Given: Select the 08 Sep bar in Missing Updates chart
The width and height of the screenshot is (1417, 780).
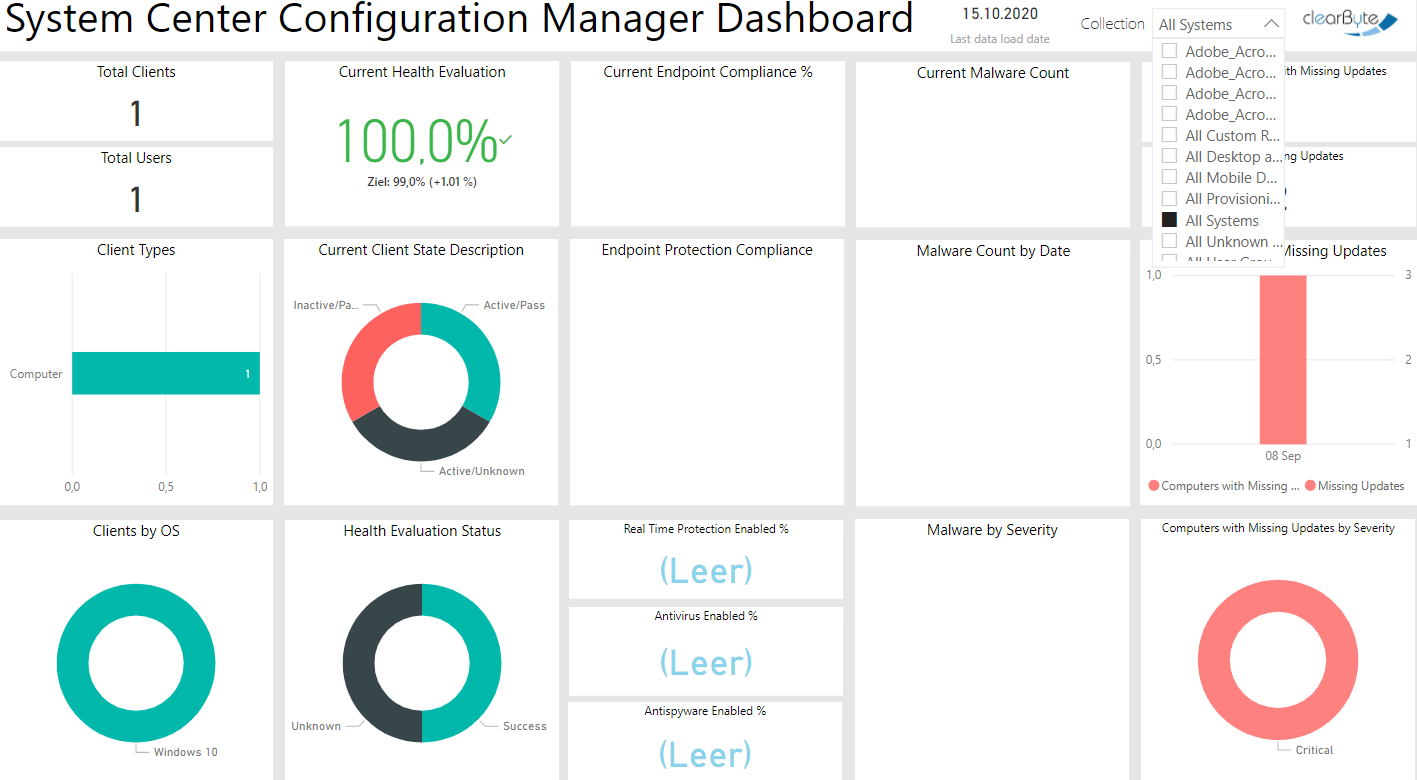Looking at the screenshot, I should pos(1282,359).
